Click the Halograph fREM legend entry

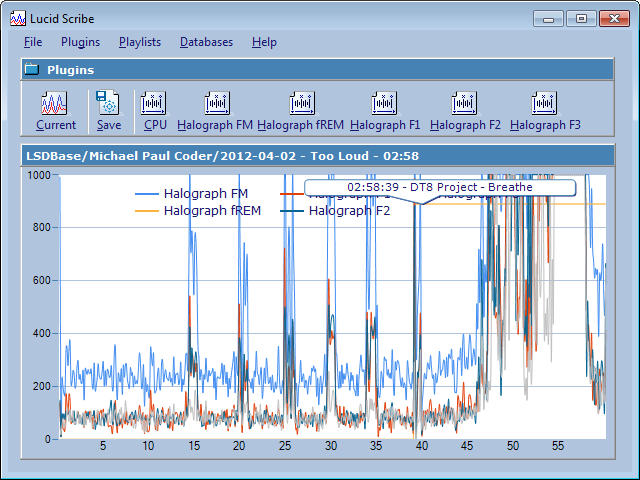coord(210,211)
